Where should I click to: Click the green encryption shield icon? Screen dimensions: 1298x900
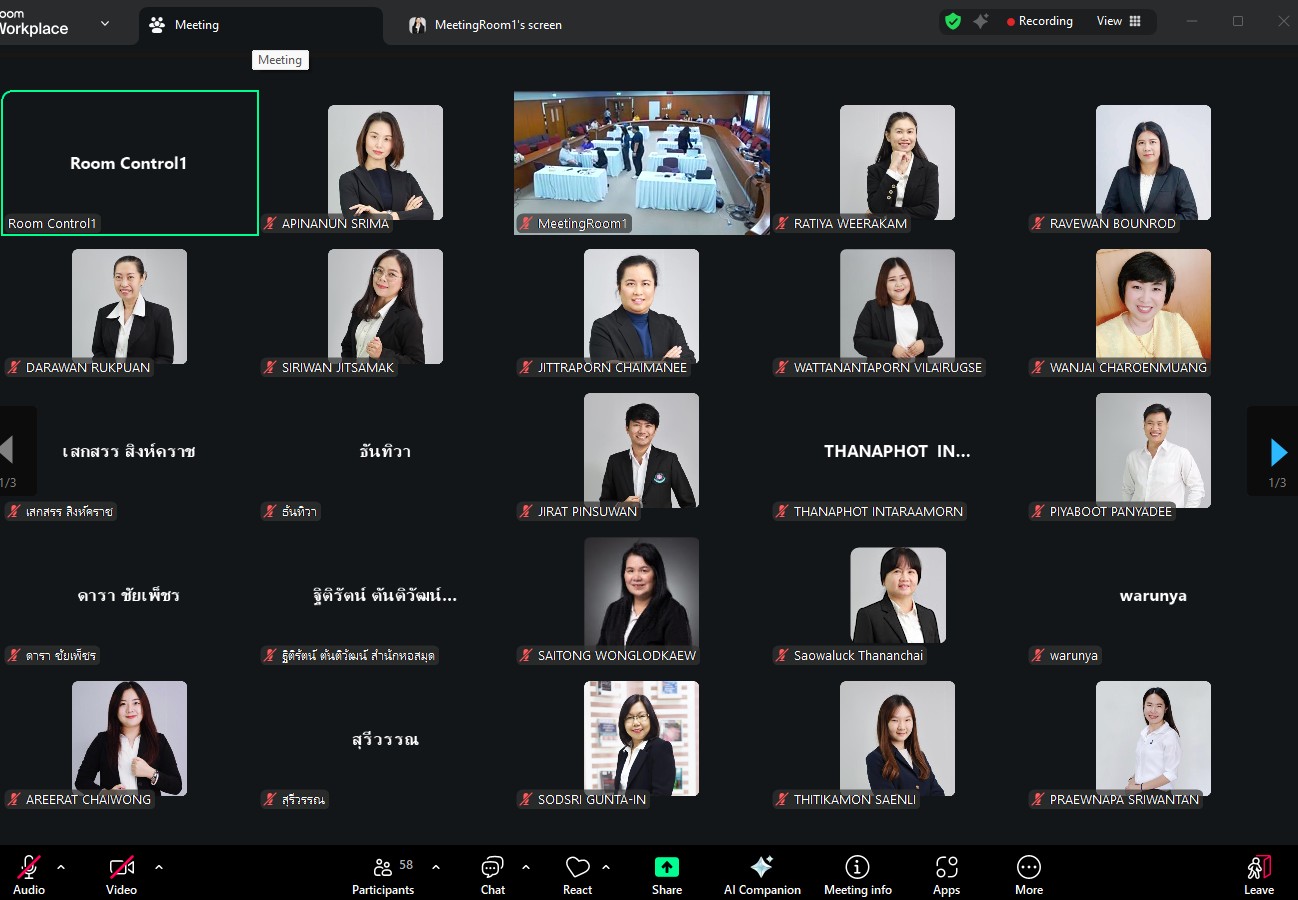[x=953, y=21]
